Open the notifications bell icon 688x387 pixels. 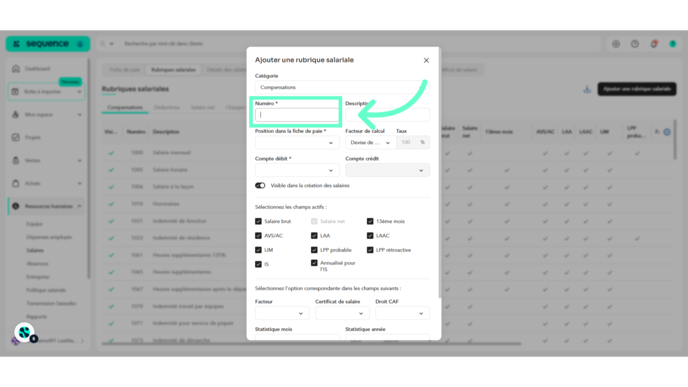654,44
